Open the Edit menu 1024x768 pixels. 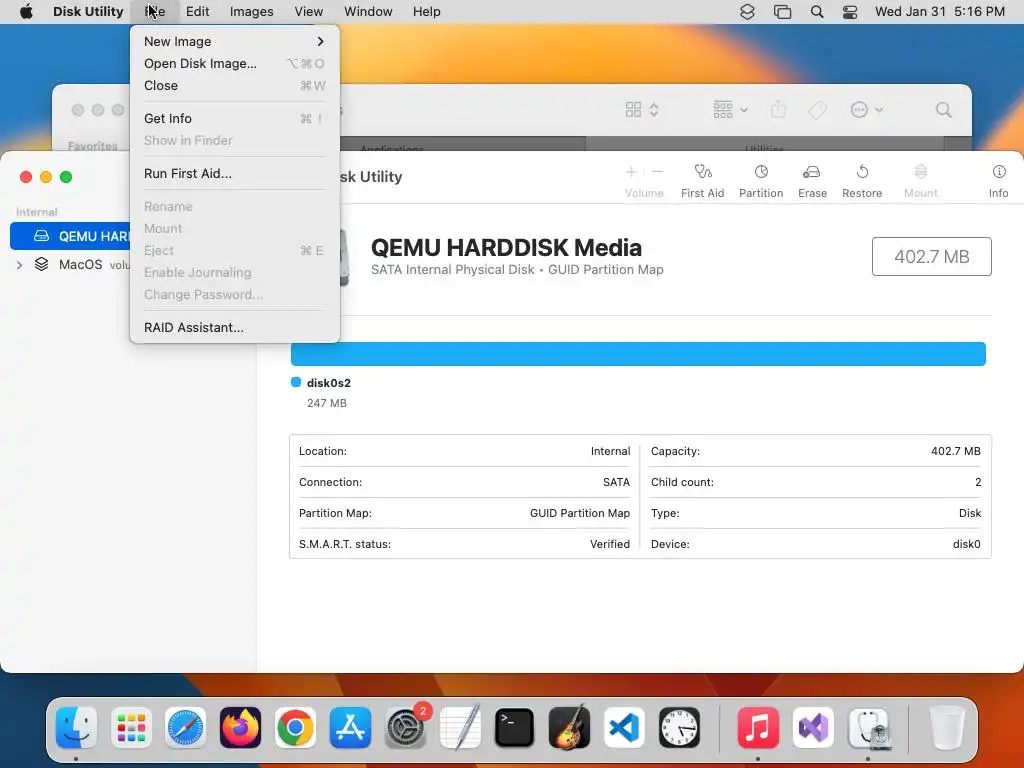tap(197, 12)
